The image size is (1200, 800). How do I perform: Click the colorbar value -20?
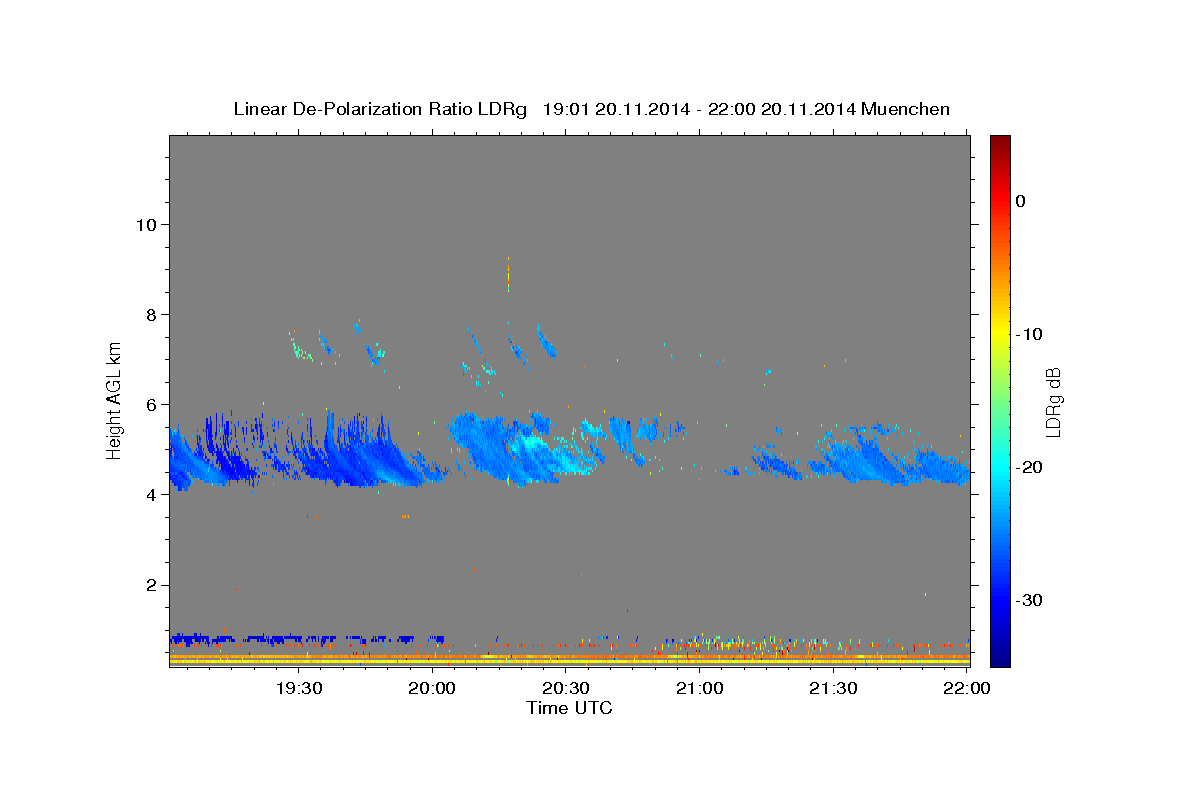tap(1030, 467)
